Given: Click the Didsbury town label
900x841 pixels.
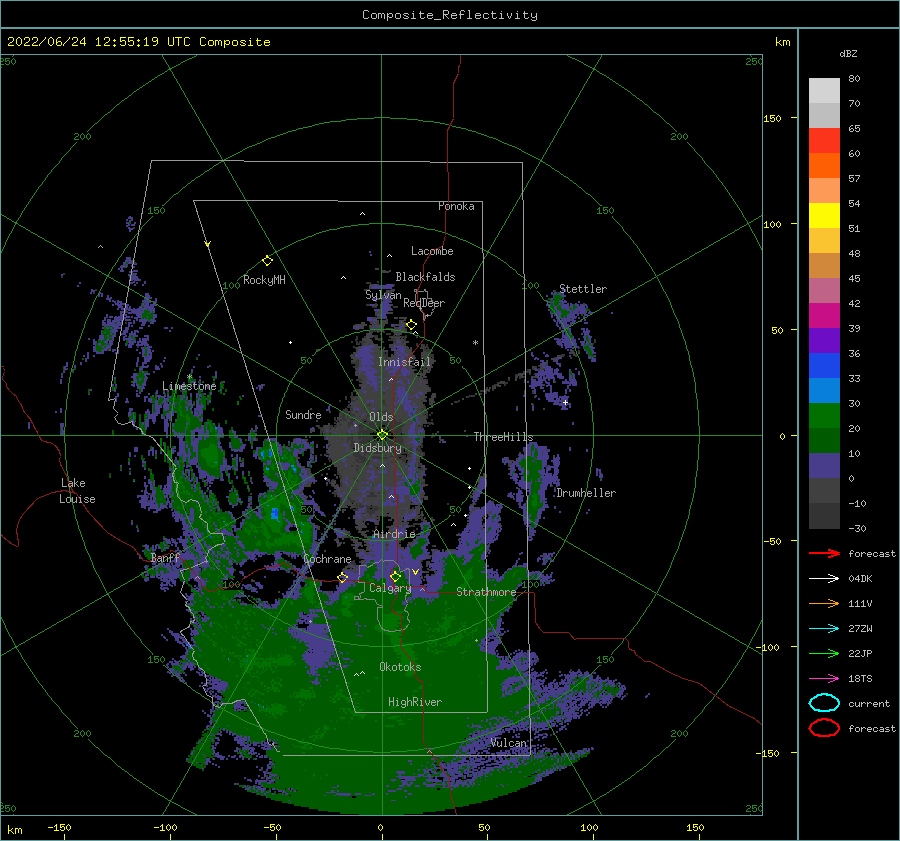Looking at the screenshot, I should click(x=377, y=448).
